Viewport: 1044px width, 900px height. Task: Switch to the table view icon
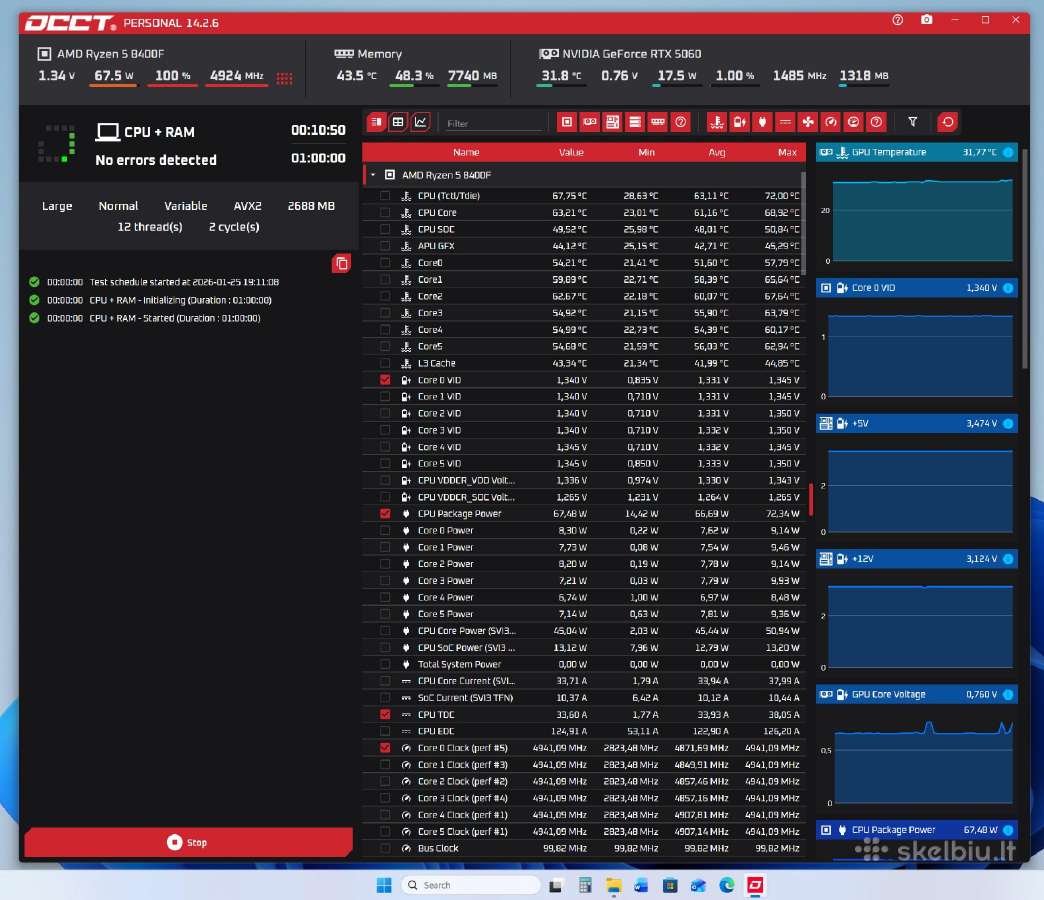tap(398, 122)
